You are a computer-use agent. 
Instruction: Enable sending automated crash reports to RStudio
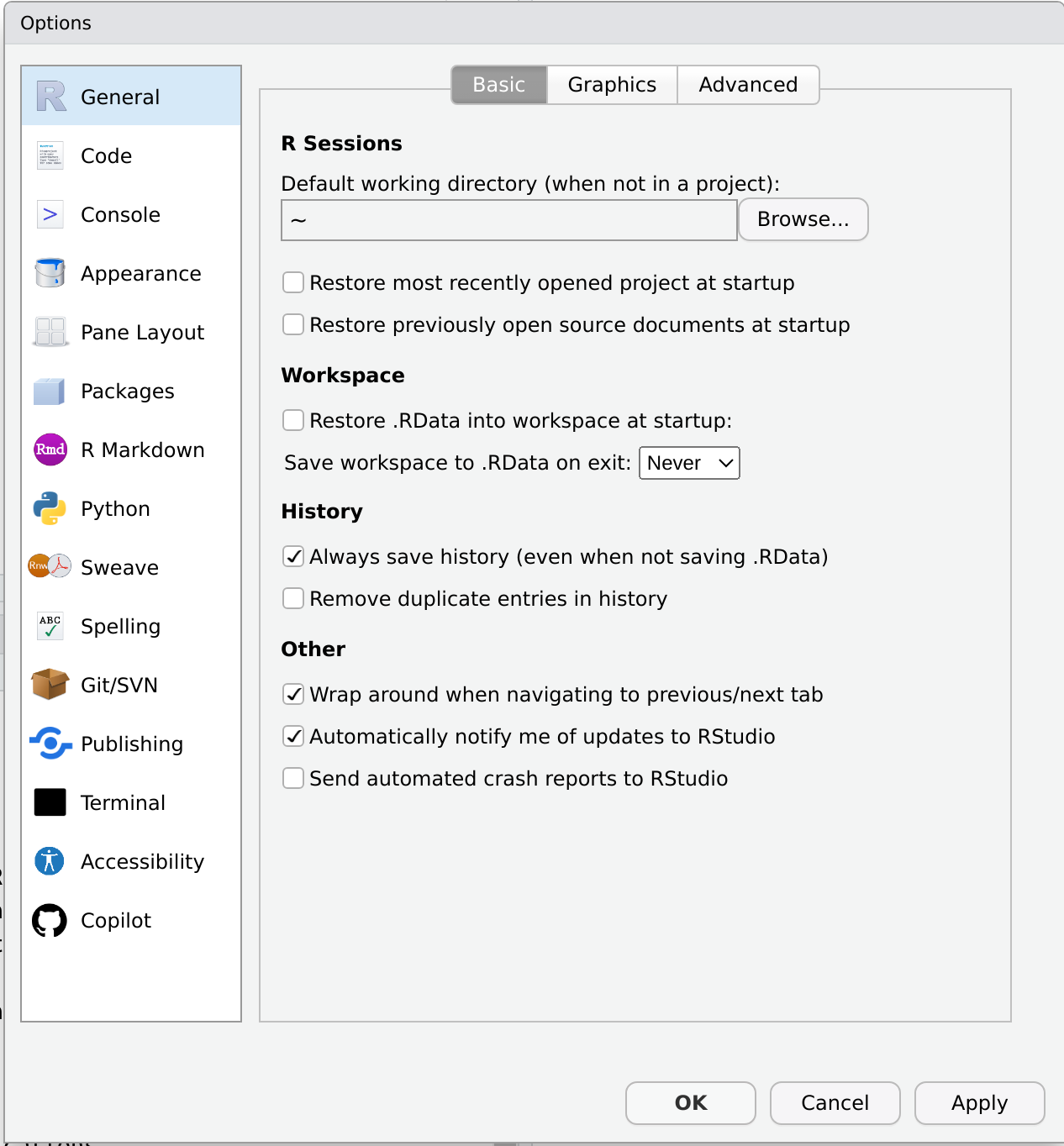[x=292, y=778]
